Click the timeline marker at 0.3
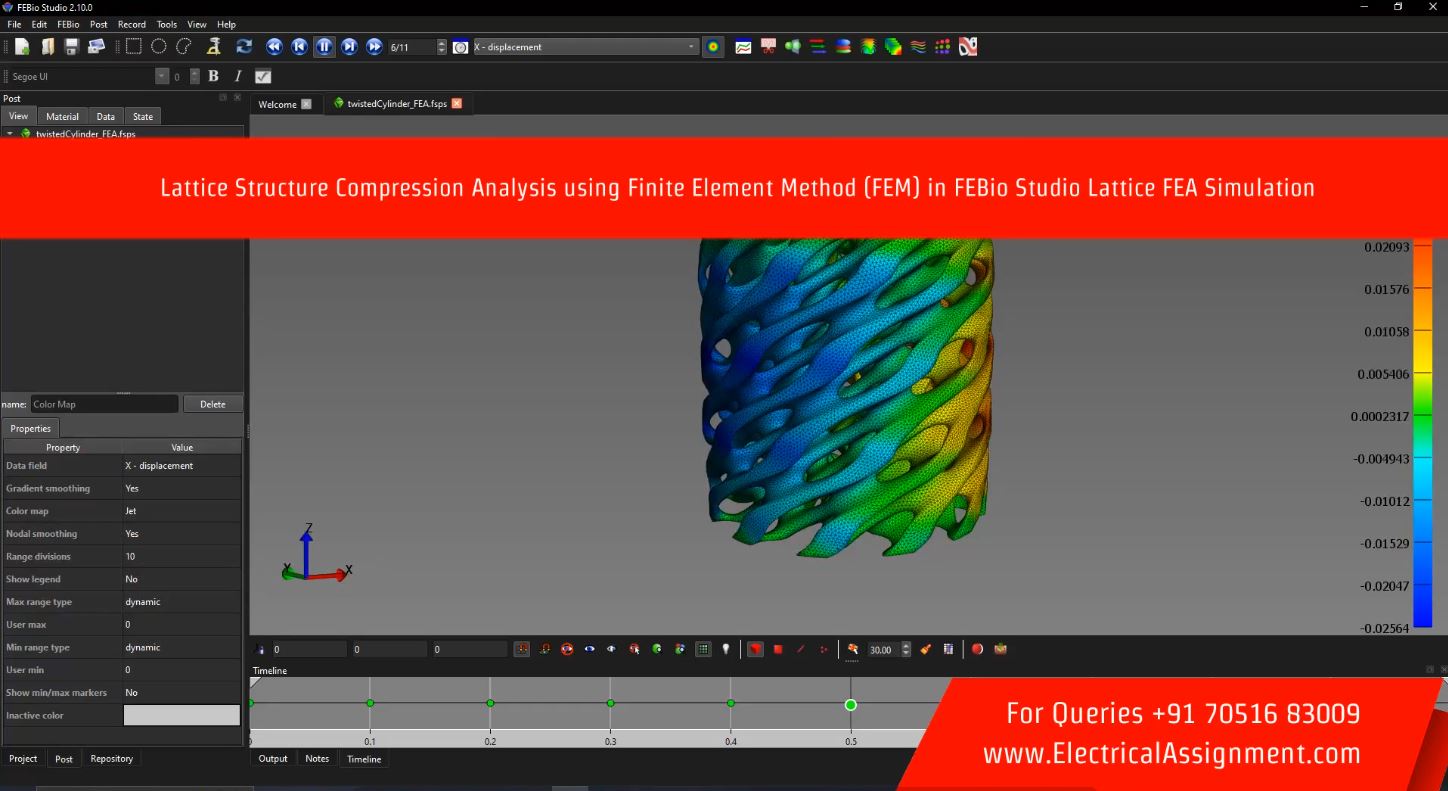This screenshot has height=791, width=1448. click(610, 703)
